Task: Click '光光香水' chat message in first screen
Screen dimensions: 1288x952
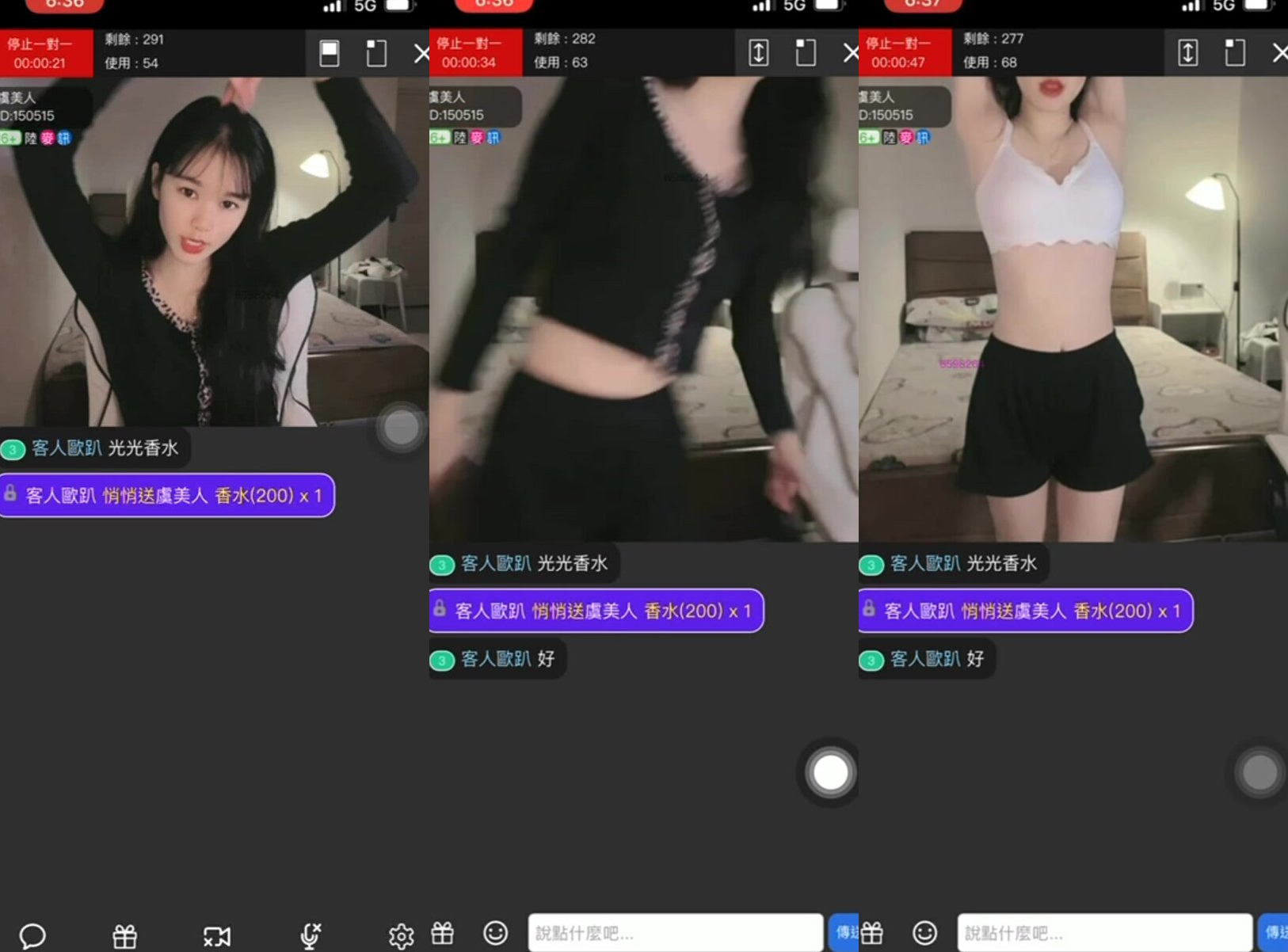Action: (94, 448)
